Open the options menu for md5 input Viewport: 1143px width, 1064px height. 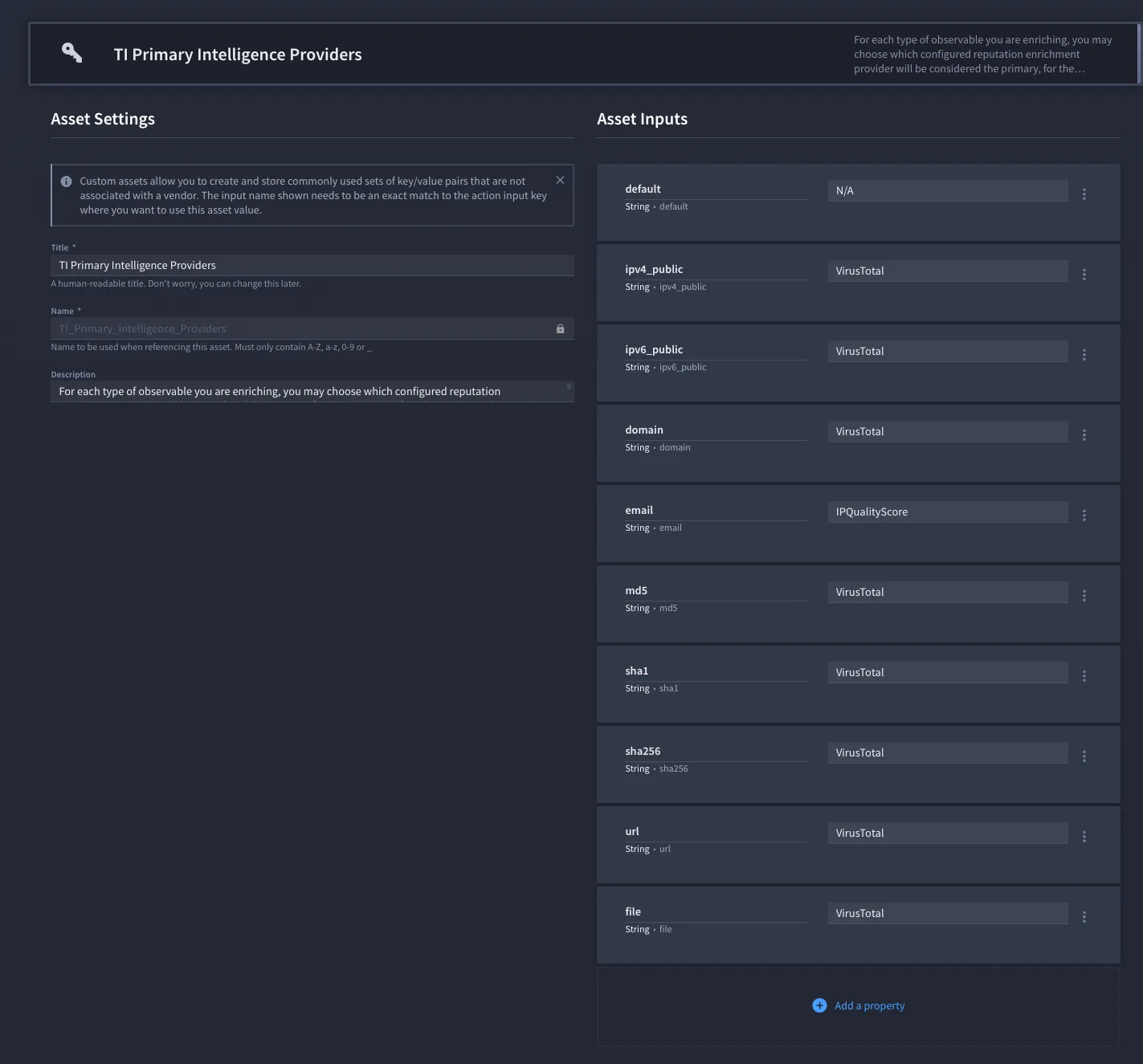[1084, 596]
